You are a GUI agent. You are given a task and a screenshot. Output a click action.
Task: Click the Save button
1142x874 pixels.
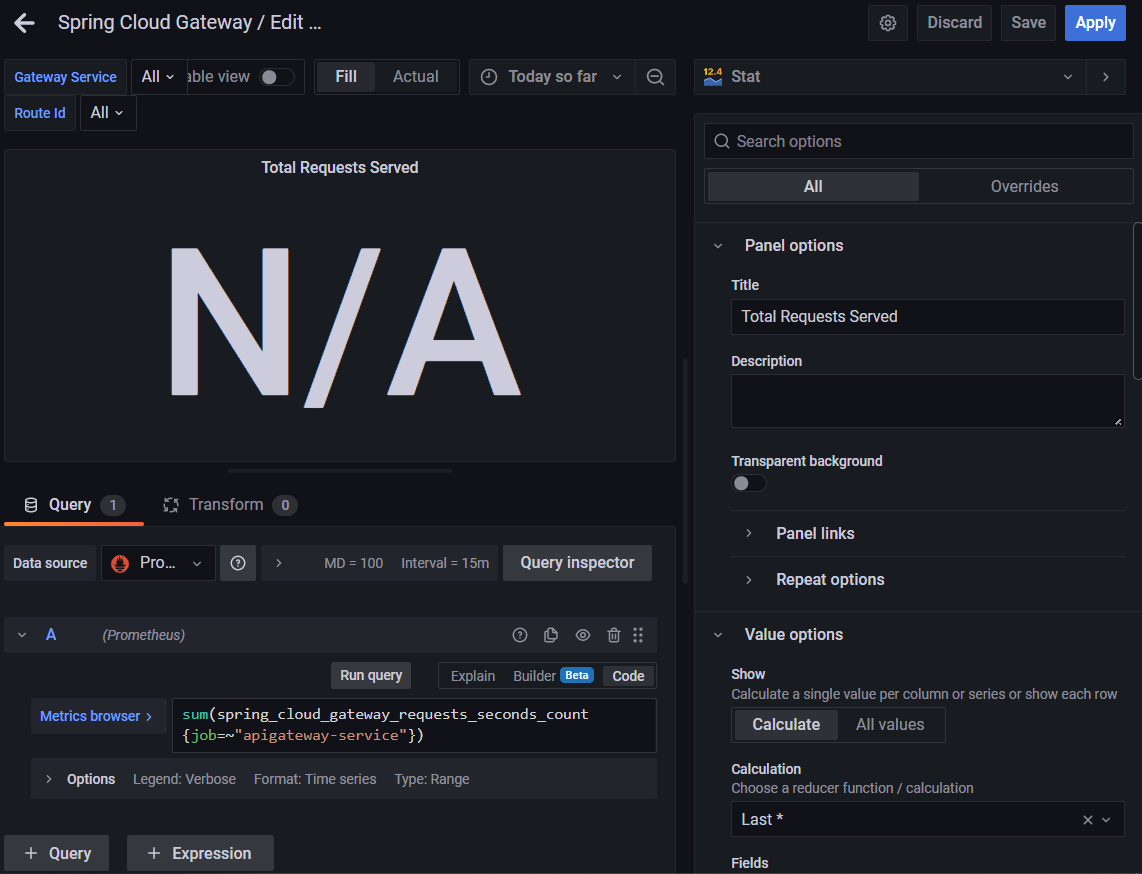point(1028,23)
